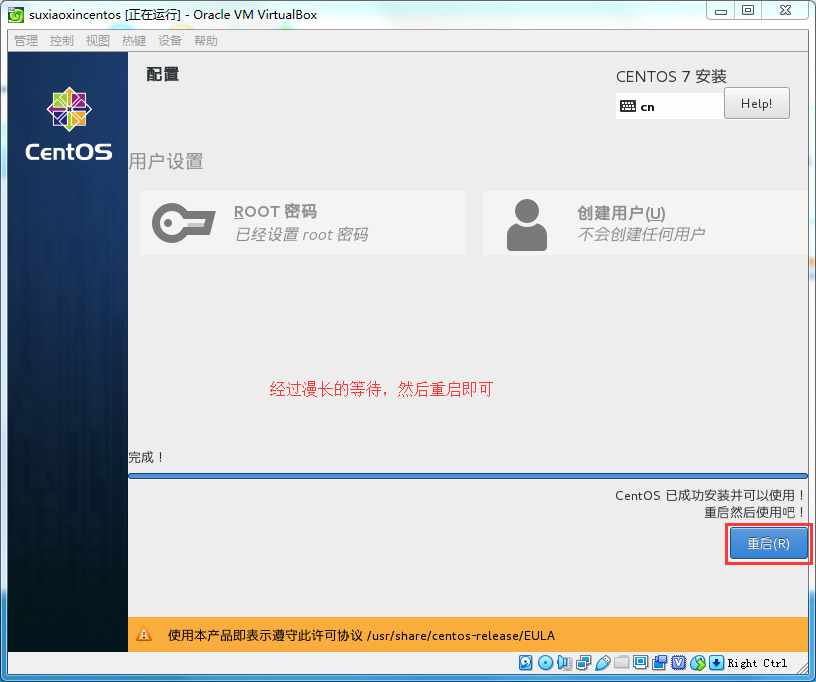The height and width of the screenshot is (682, 816).
Task: Click the keyboard capture arrow icon
Action: 716,662
